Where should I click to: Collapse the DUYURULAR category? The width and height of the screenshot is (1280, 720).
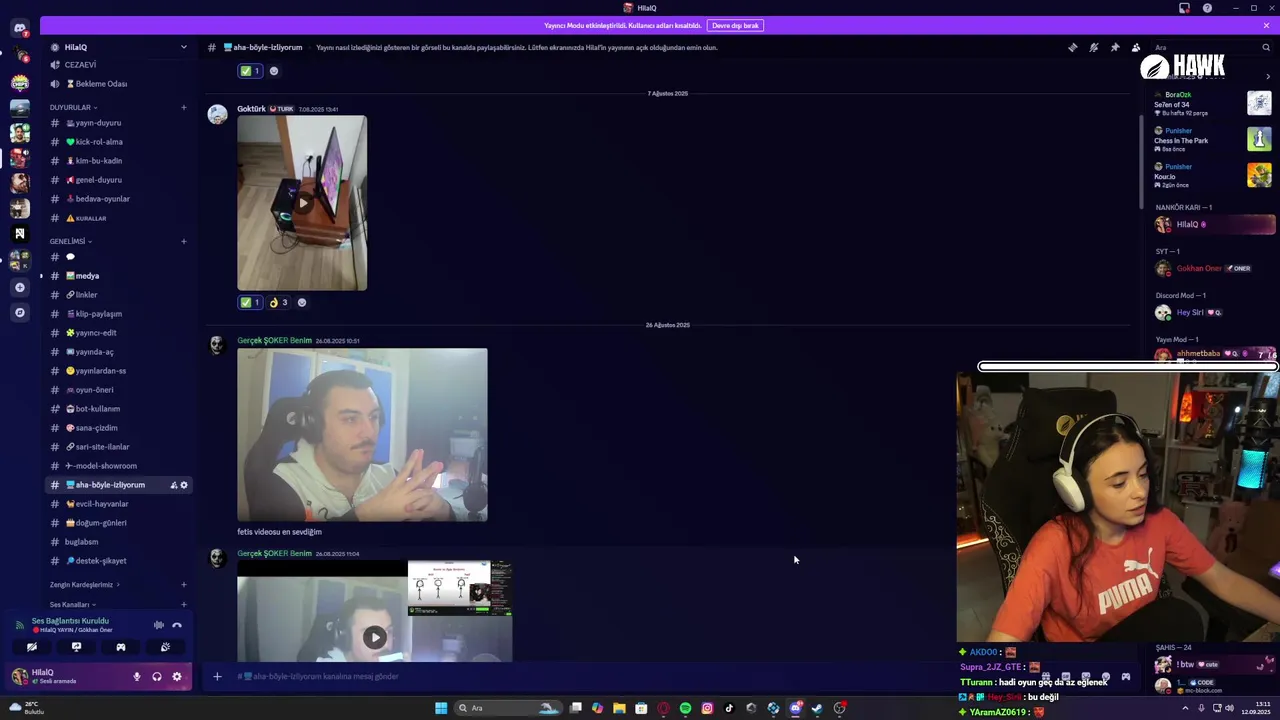click(x=72, y=107)
